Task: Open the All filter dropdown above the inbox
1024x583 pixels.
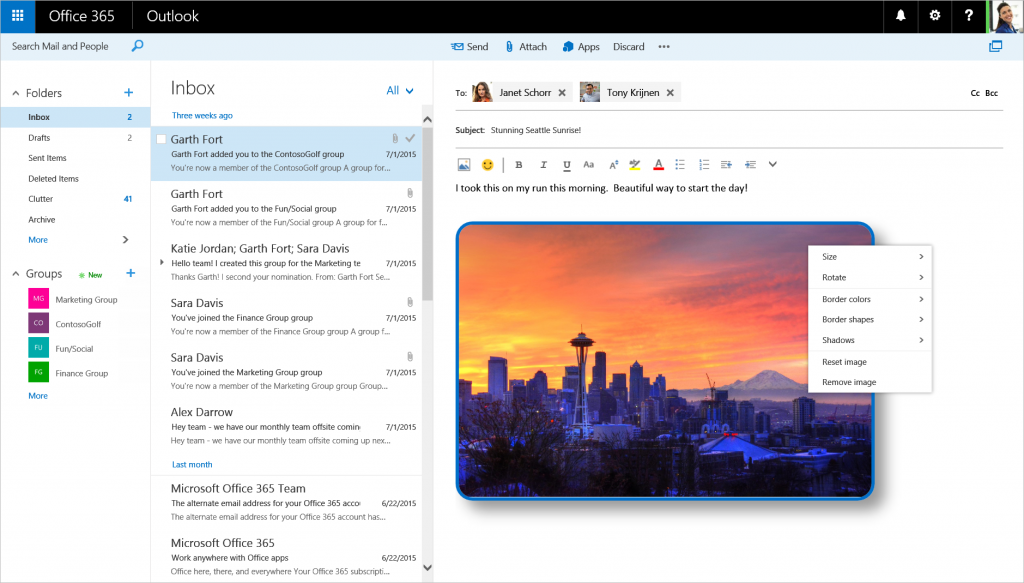Action: pos(398,90)
